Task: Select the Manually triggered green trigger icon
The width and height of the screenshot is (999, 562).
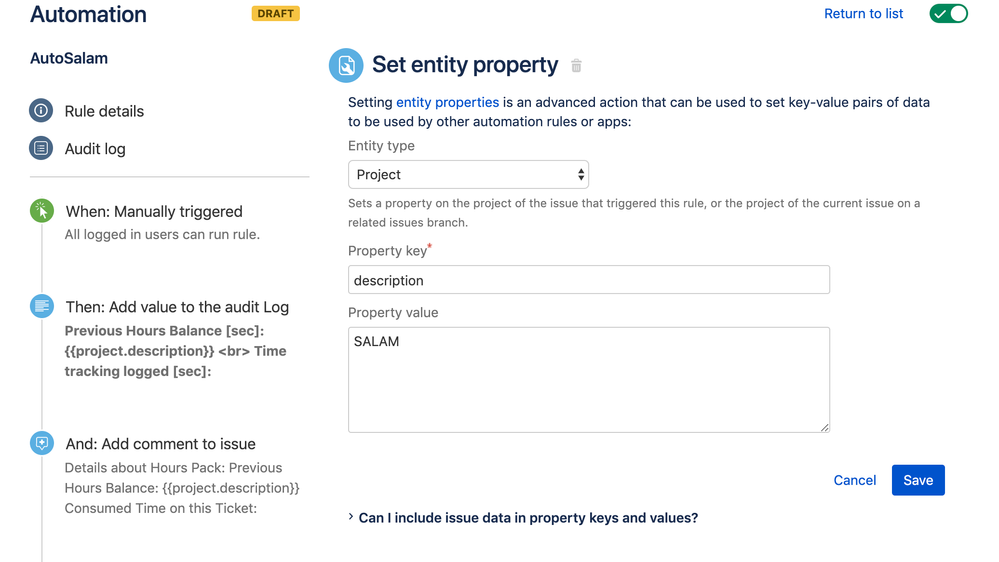Action: 42,211
